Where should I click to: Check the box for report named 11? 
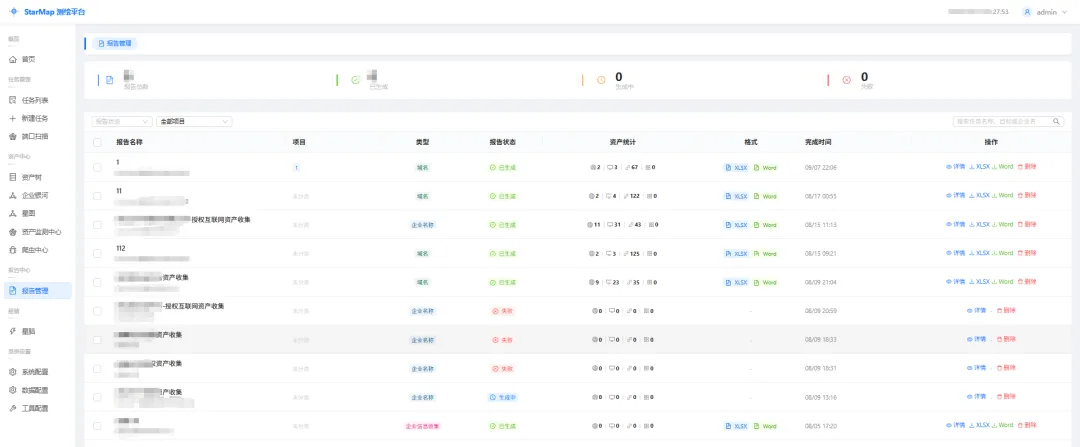click(x=97, y=196)
